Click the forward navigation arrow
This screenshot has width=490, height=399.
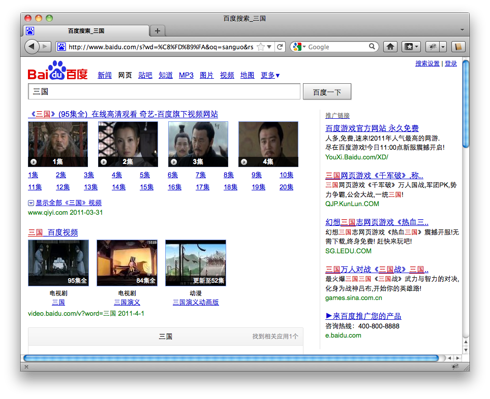[x=45, y=47]
